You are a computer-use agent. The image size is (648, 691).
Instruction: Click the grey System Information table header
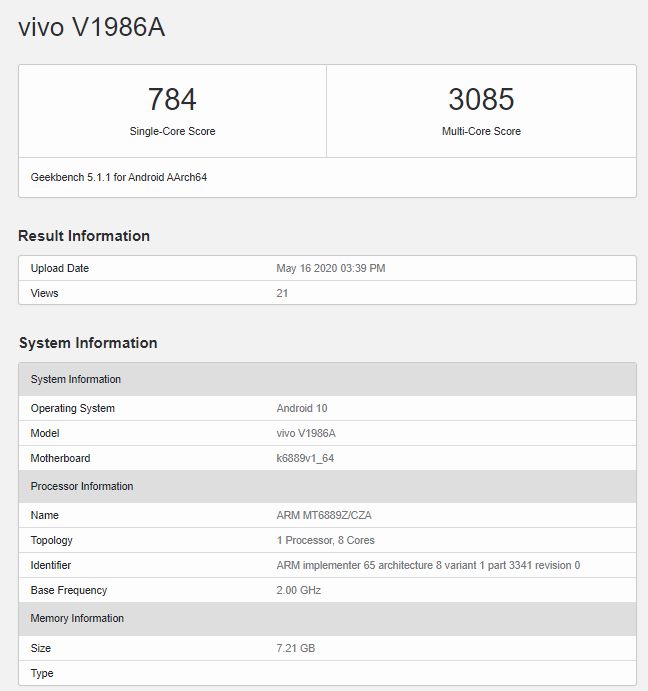coord(76,379)
